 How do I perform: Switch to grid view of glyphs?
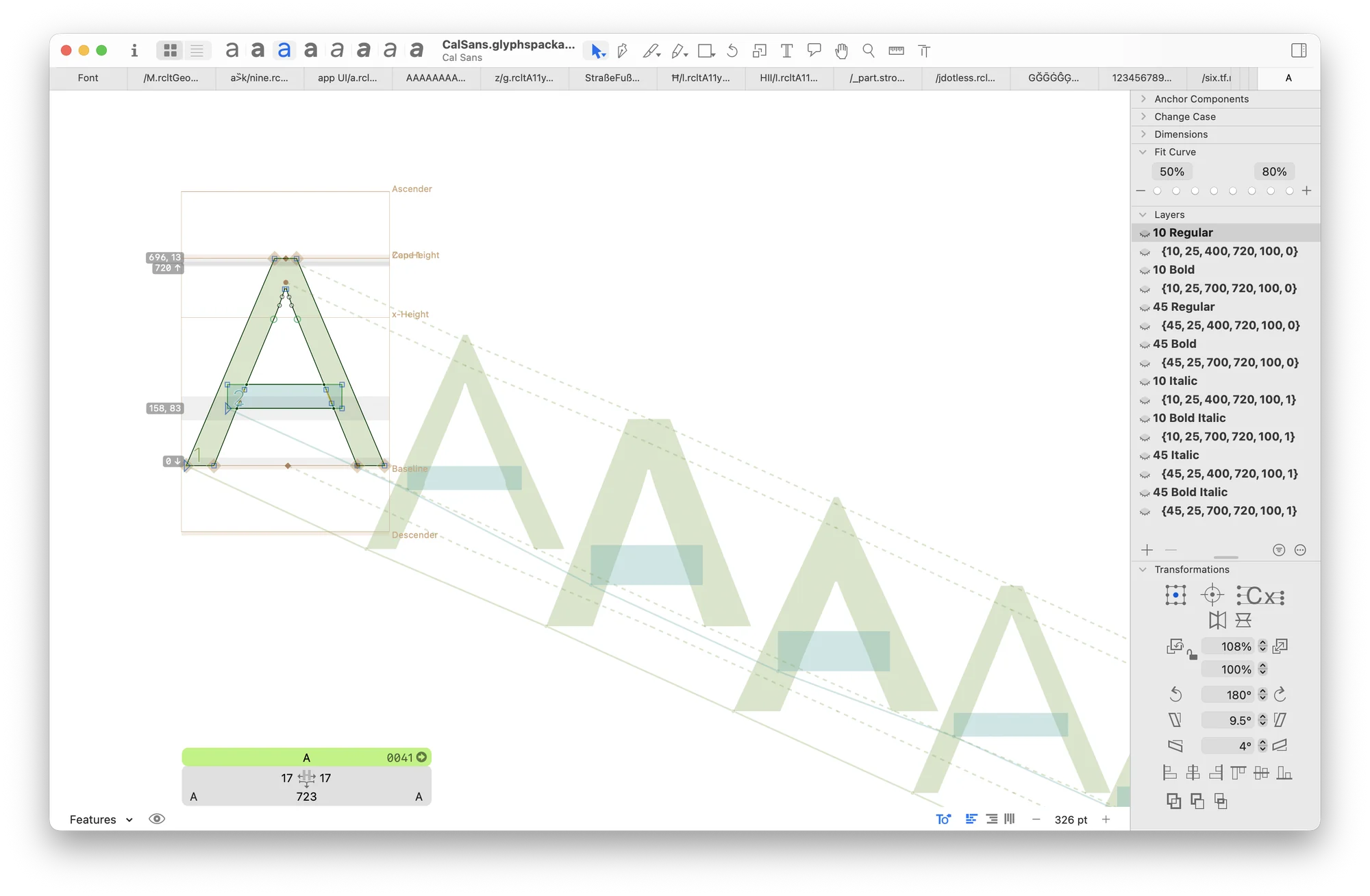(x=171, y=50)
